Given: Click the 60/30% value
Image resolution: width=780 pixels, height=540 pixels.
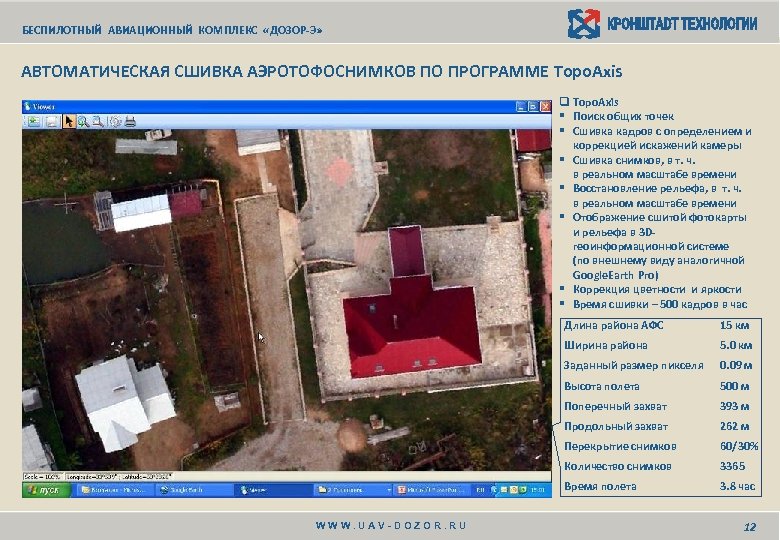Looking at the screenshot, I should pos(739,446).
